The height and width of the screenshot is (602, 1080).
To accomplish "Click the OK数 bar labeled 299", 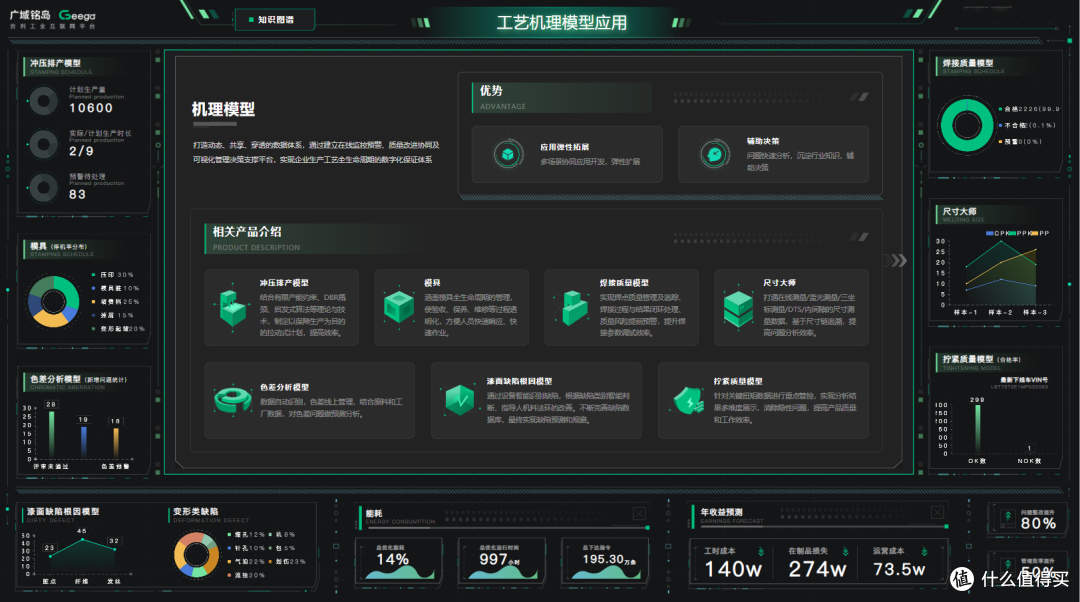I will pyautogui.click(x=977, y=428).
